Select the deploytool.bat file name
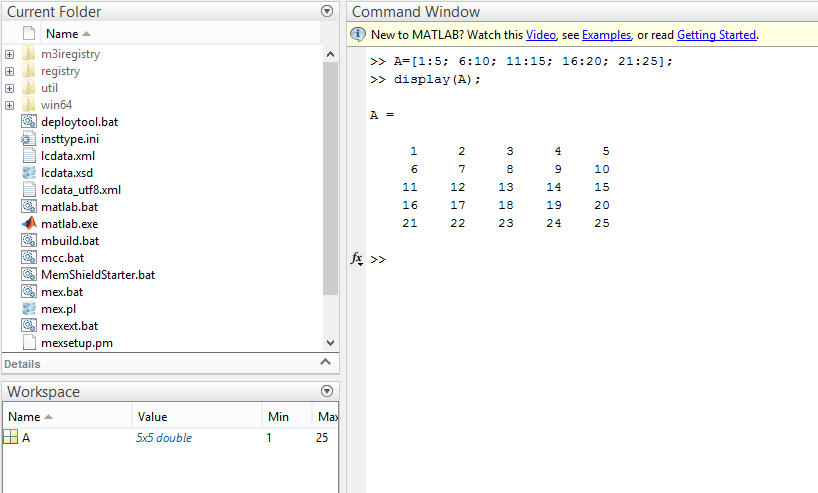818x493 pixels. click(79, 122)
